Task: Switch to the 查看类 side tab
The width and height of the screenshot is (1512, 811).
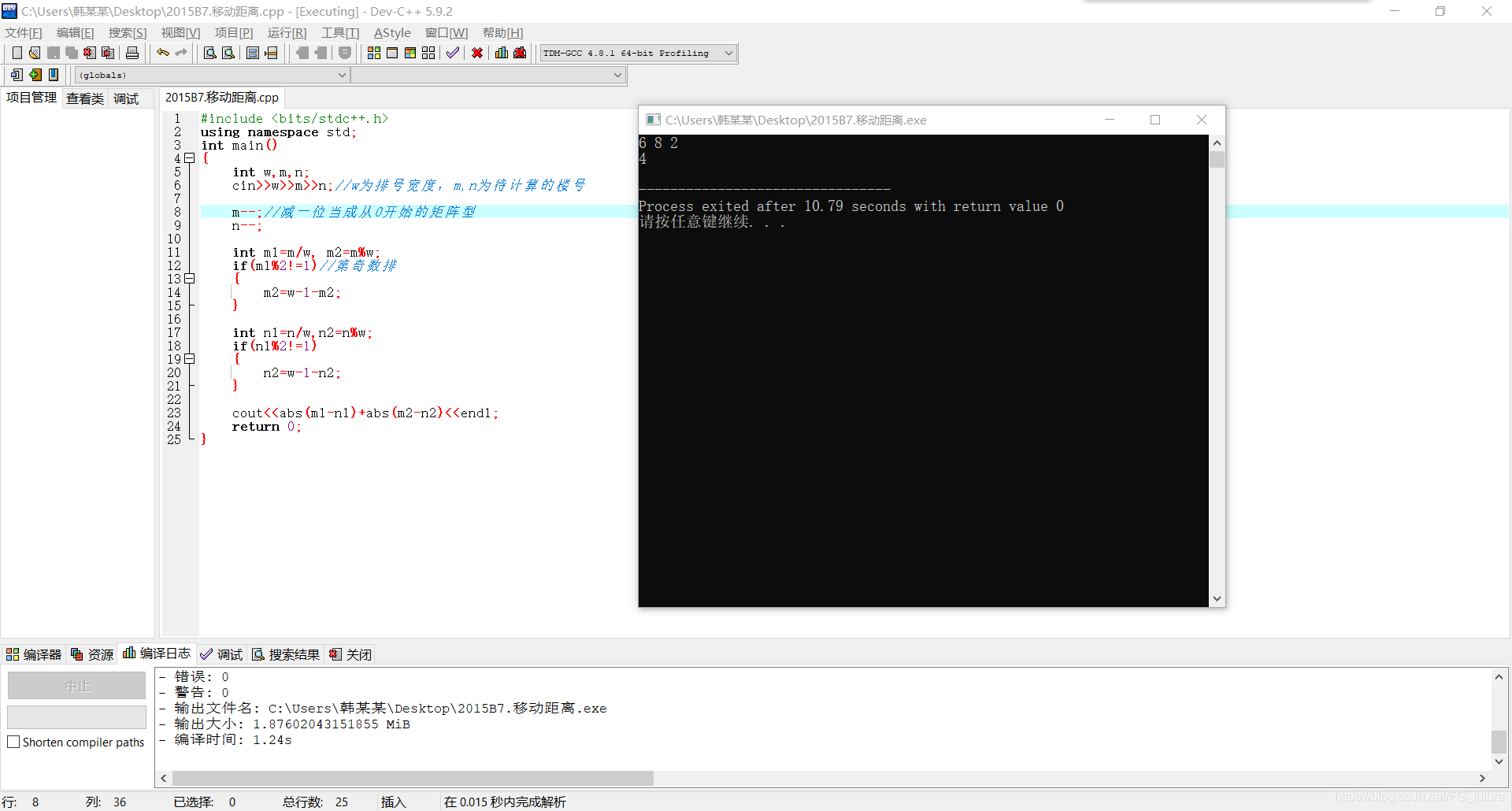Action: pyautogui.click(x=85, y=98)
